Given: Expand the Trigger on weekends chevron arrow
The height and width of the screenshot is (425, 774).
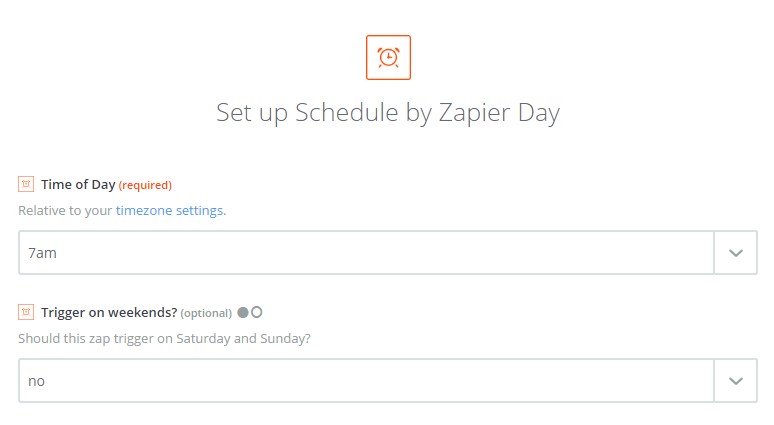Looking at the screenshot, I should [735, 381].
